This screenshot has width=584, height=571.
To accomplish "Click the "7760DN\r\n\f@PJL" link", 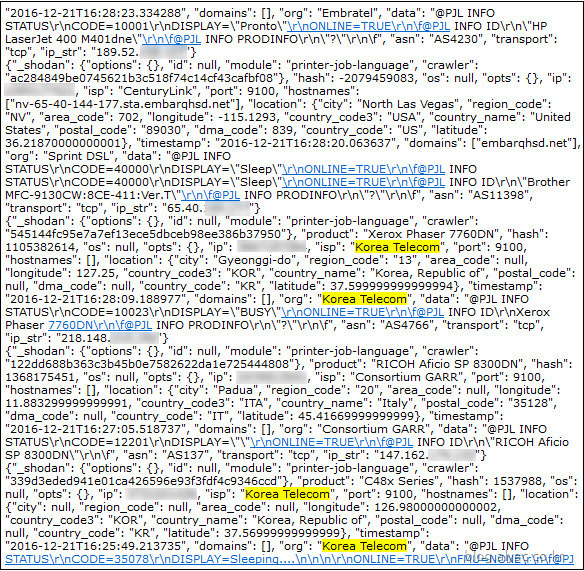I will (x=100, y=326).
